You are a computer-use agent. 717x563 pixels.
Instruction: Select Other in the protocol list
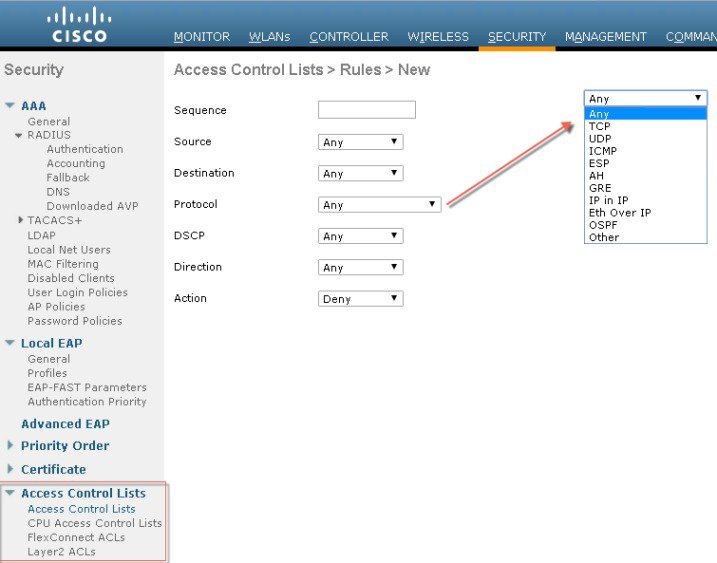pyautogui.click(x=645, y=237)
